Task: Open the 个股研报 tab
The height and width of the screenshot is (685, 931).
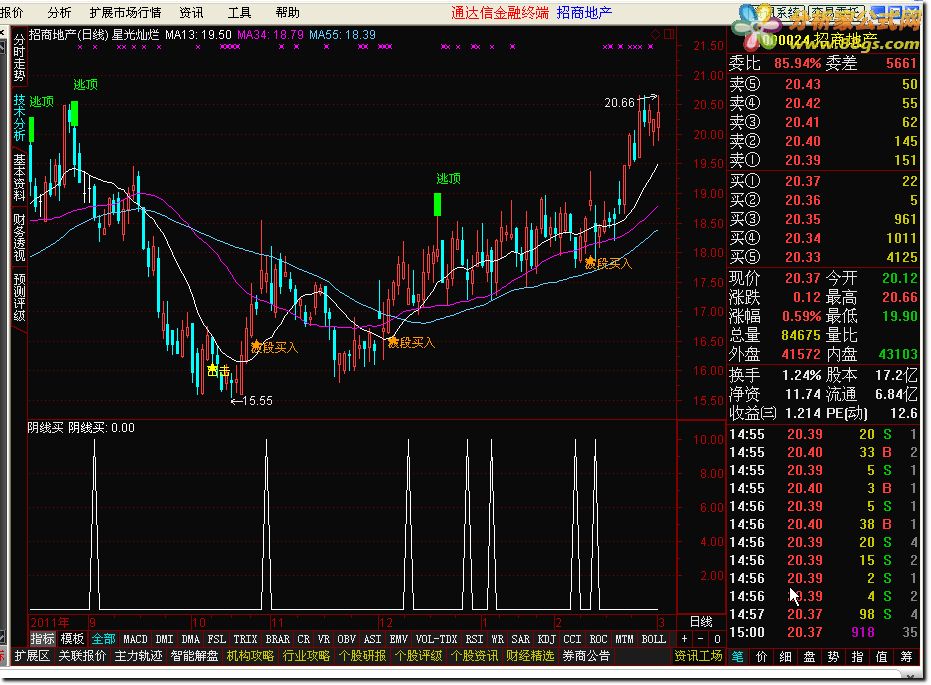Action: click(362, 656)
